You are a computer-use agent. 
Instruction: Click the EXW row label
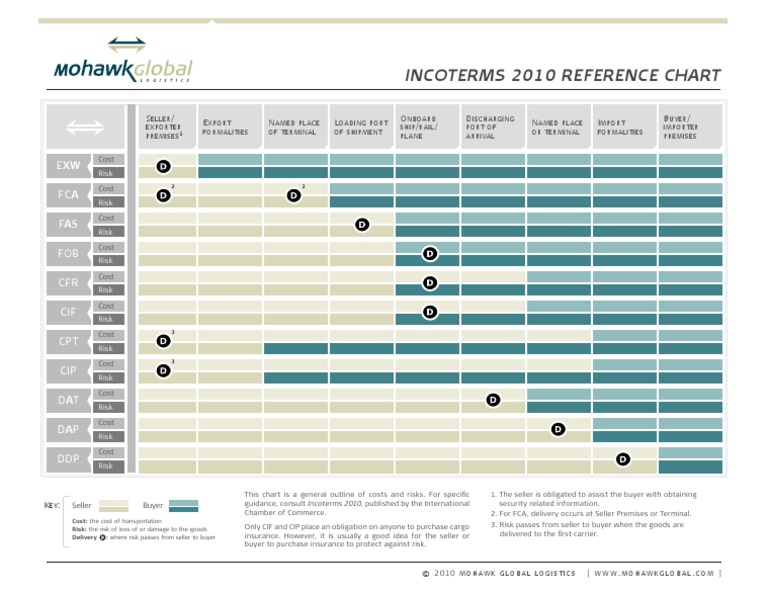click(x=69, y=166)
